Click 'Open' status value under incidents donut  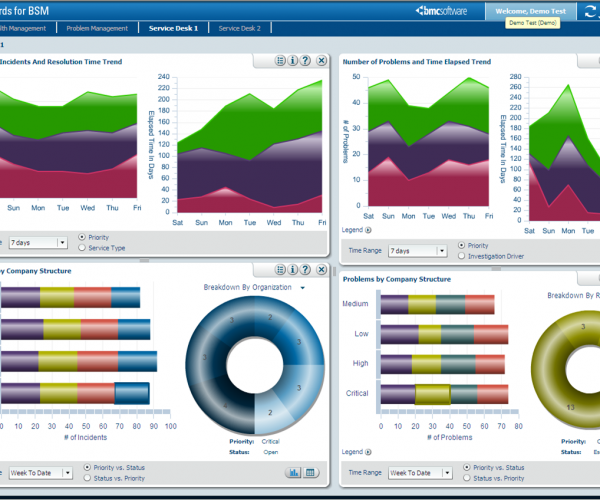pyautogui.click(x=271, y=452)
